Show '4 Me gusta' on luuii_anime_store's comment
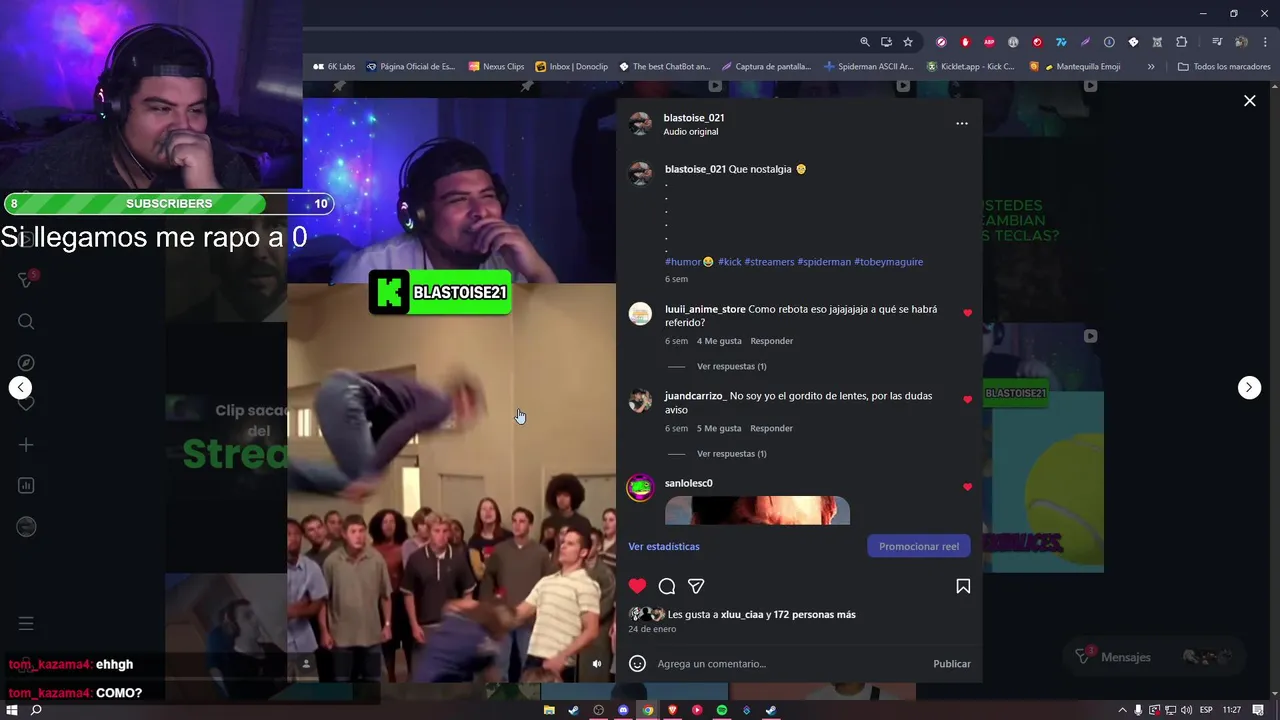Image resolution: width=1280 pixels, height=720 pixels. [719, 341]
